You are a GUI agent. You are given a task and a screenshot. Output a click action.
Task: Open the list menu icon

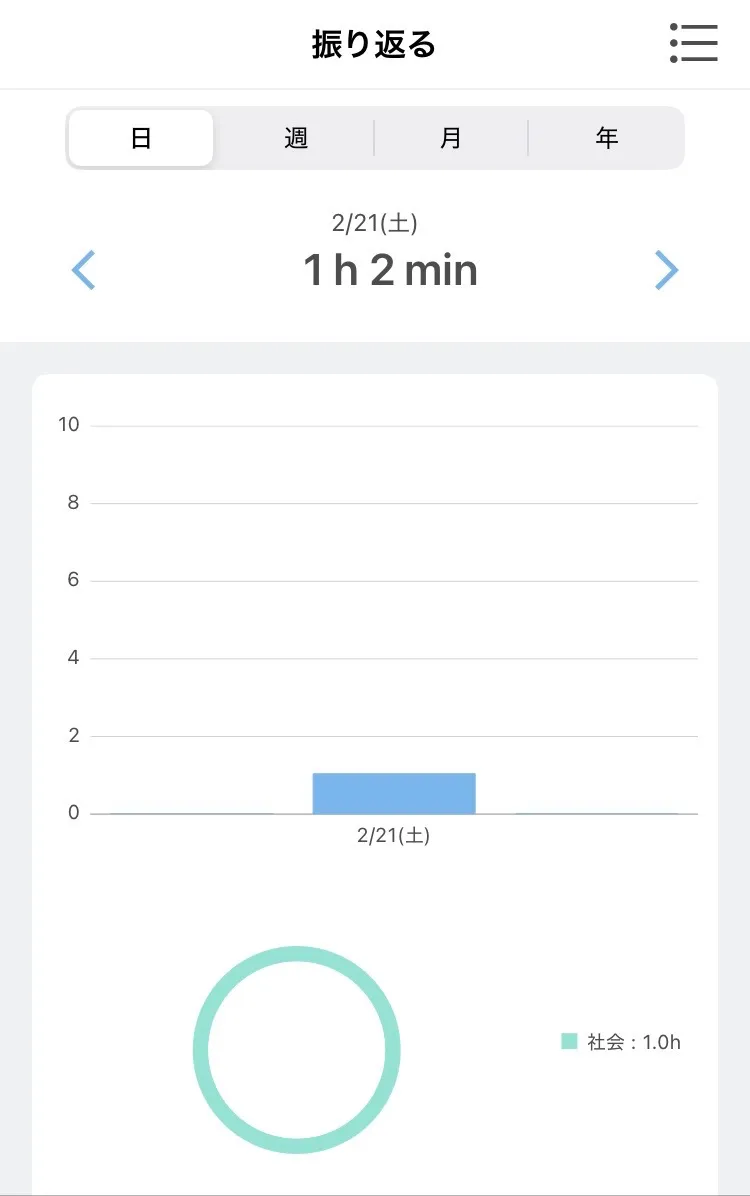694,44
